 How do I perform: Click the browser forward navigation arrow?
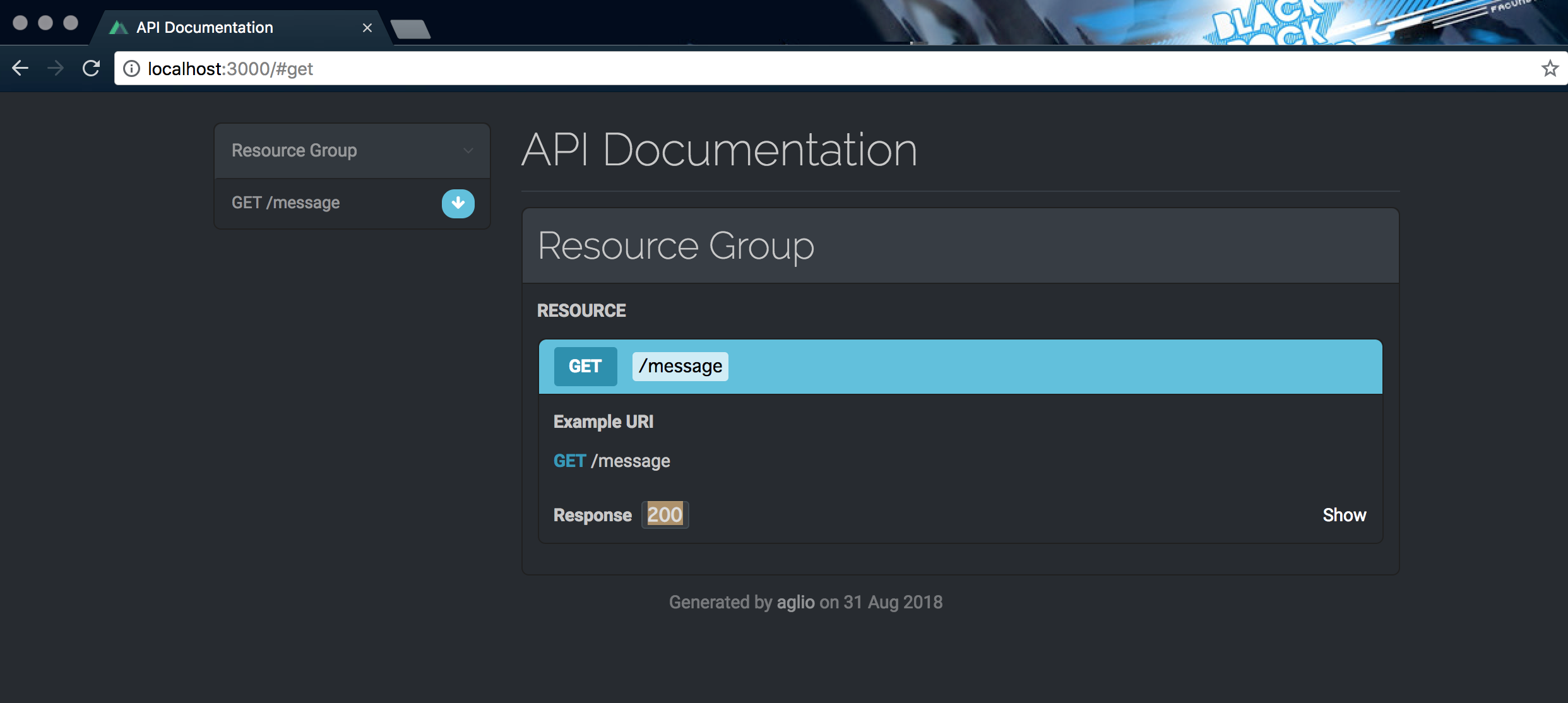[56, 68]
